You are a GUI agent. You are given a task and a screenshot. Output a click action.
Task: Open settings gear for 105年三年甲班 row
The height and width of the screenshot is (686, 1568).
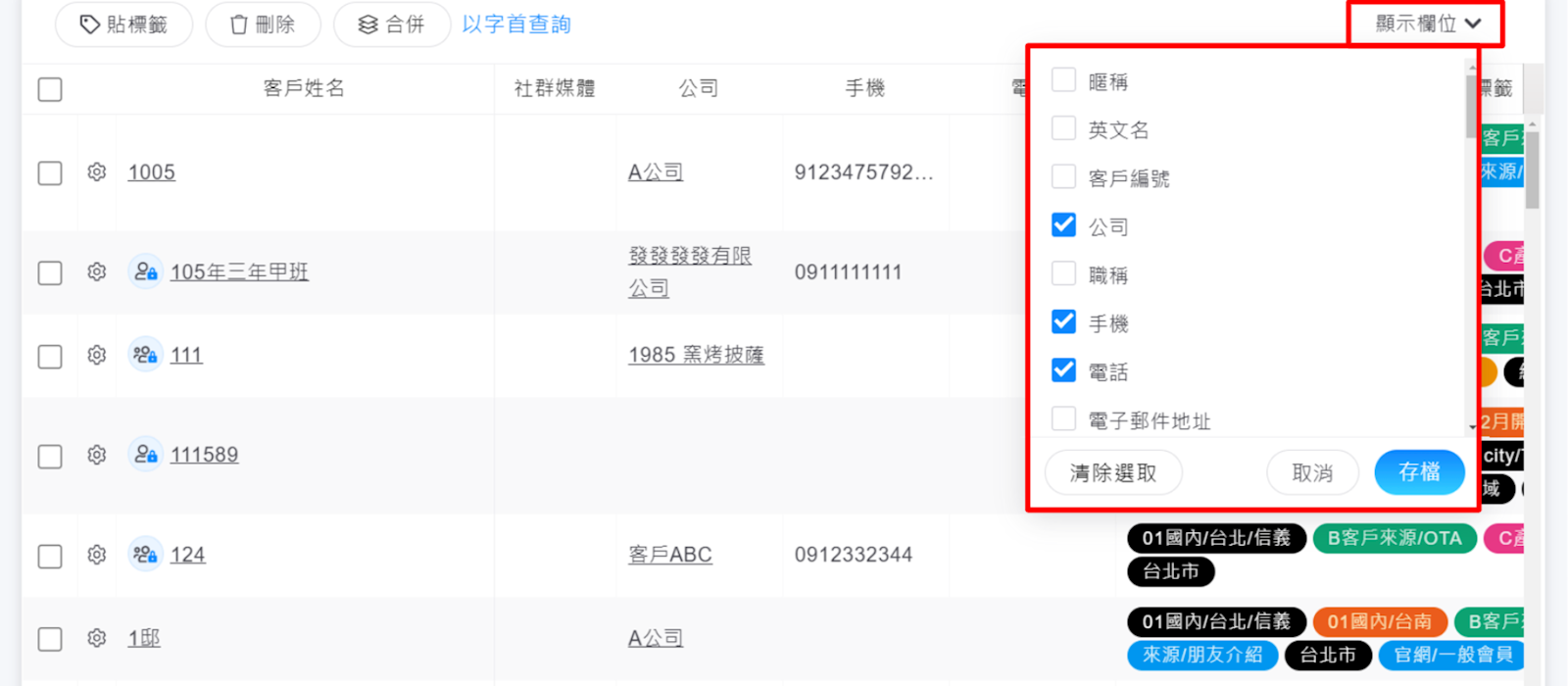click(96, 271)
